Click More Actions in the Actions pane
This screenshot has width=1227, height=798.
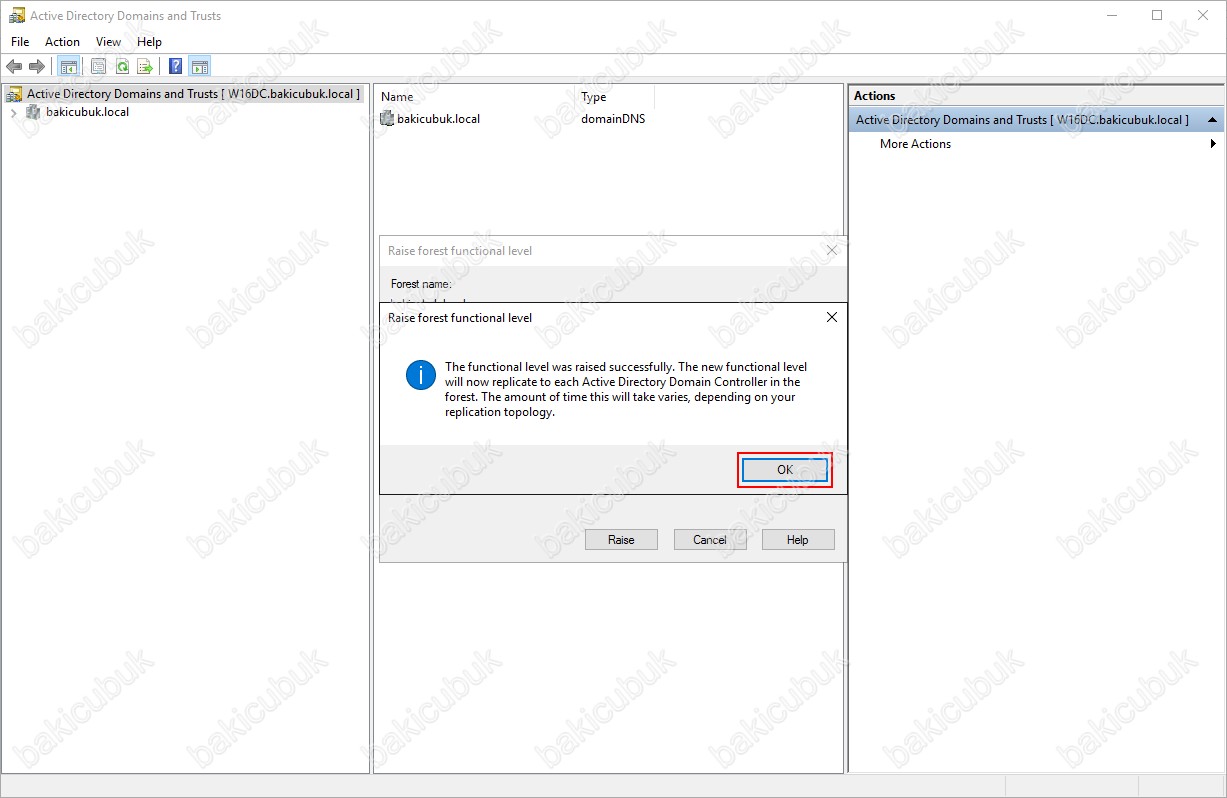[915, 144]
